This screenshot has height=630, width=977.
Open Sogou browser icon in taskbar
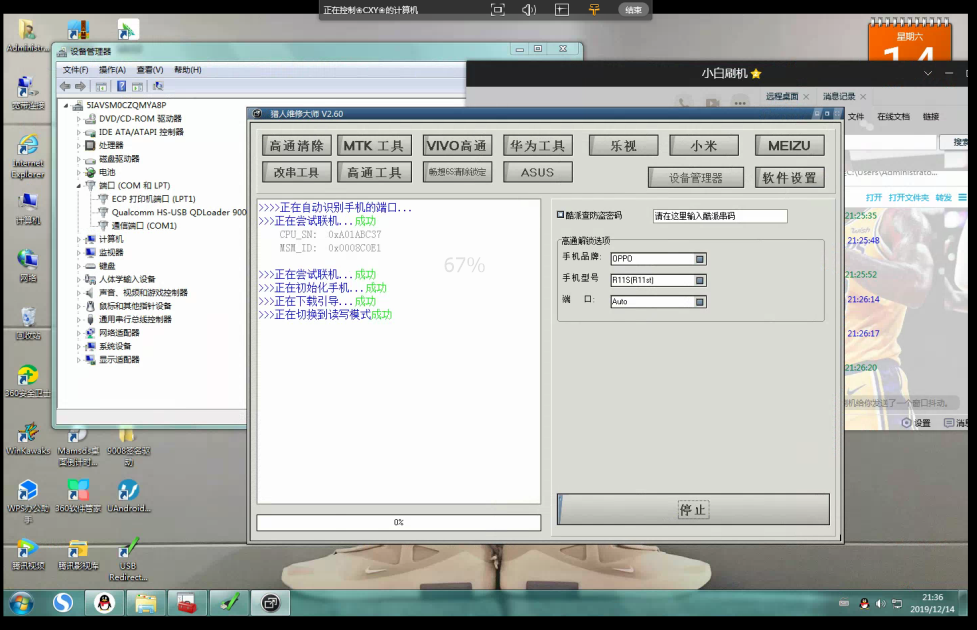coord(62,603)
